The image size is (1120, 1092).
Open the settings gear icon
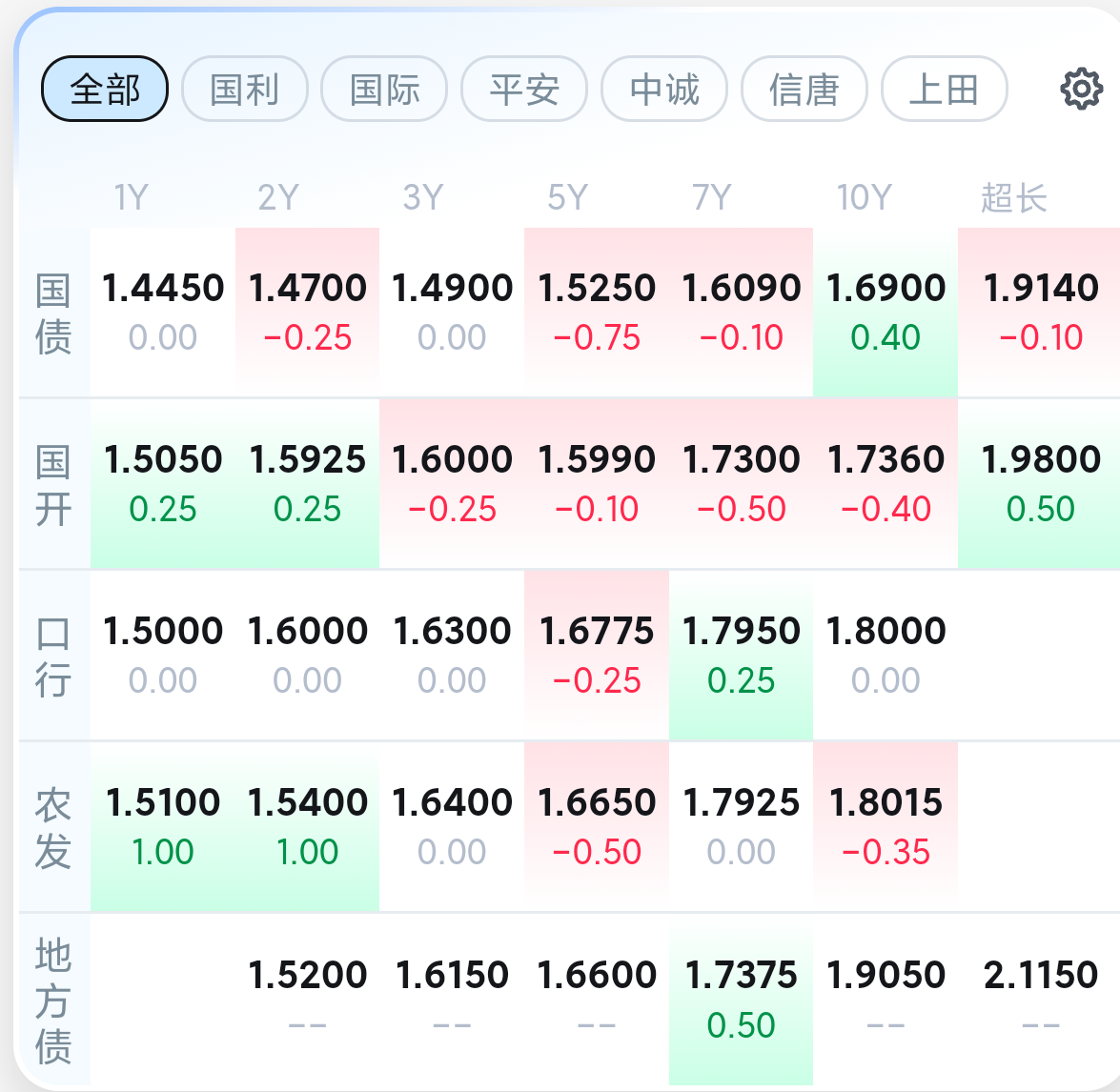click(x=1081, y=90)
